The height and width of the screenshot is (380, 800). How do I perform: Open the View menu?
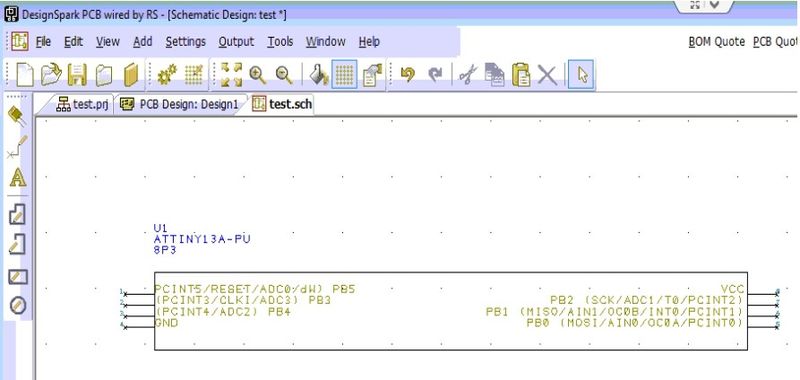coord(108,42)
